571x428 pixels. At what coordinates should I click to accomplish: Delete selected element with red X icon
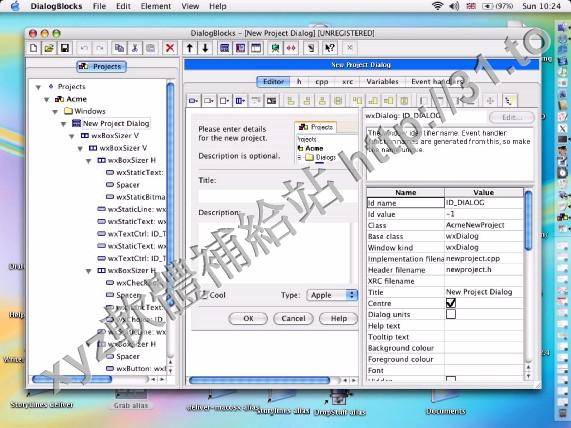pos(170,48)
